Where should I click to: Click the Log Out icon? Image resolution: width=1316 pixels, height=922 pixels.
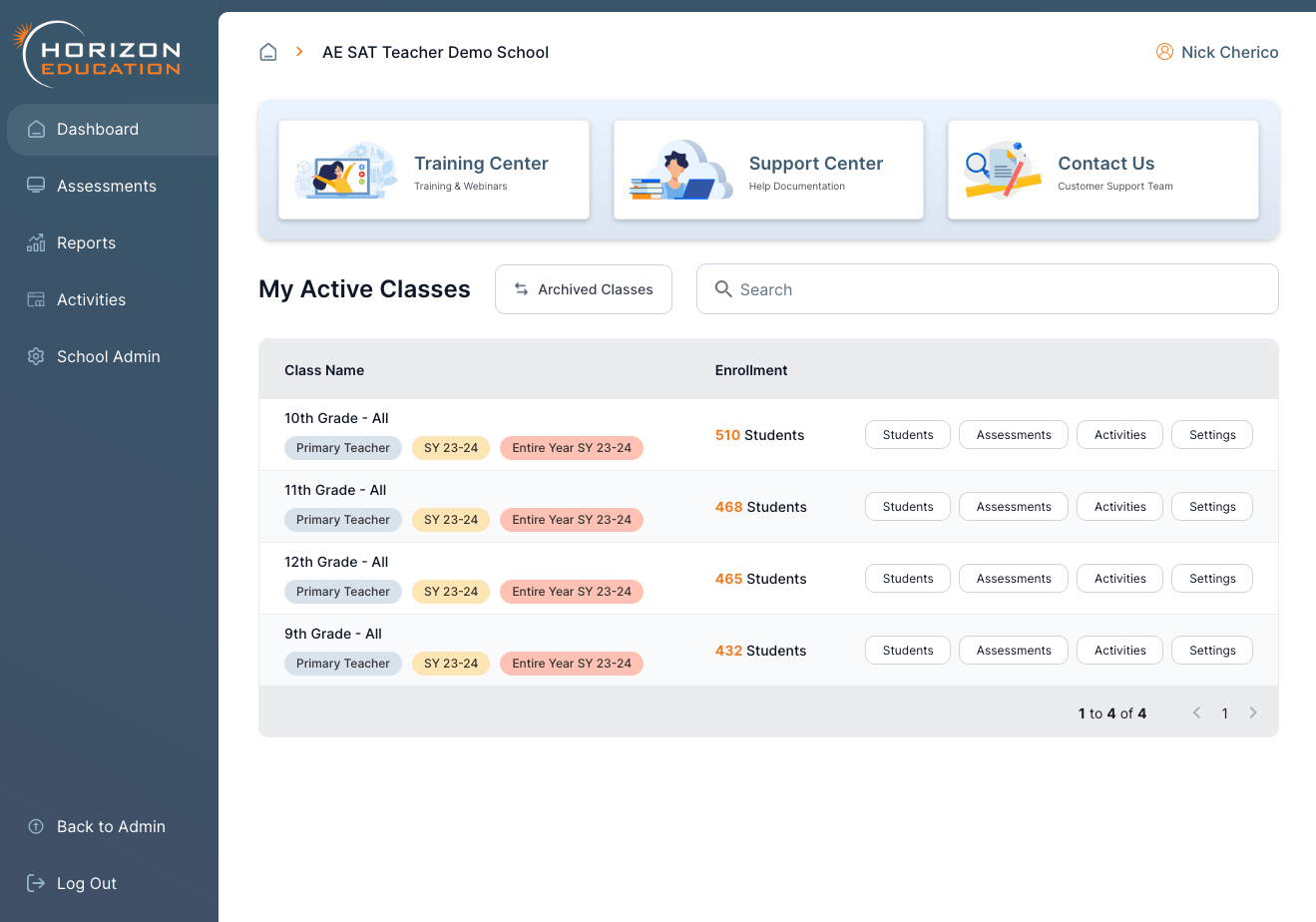[36, 882]
